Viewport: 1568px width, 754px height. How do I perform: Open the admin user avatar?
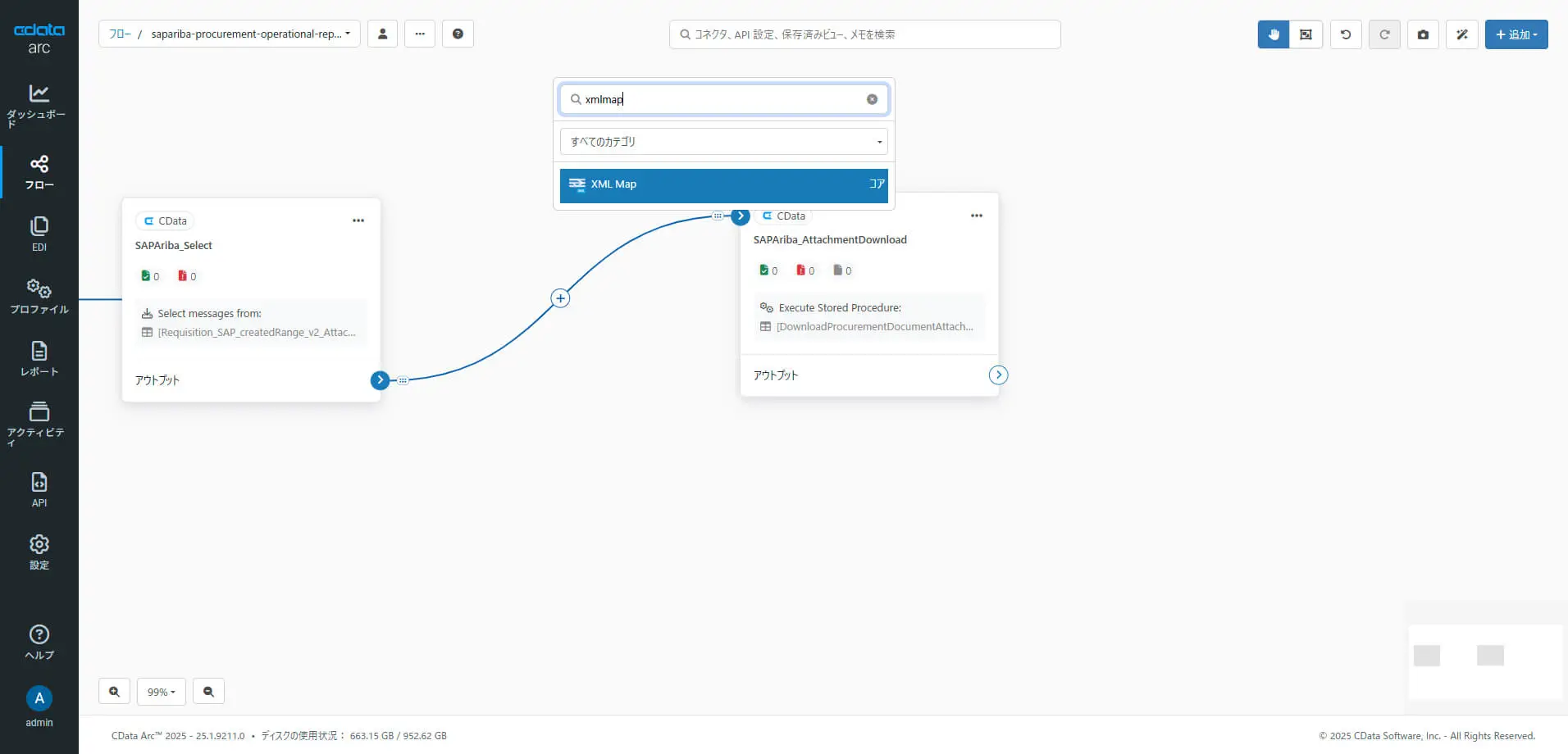[x=39, y=699]
